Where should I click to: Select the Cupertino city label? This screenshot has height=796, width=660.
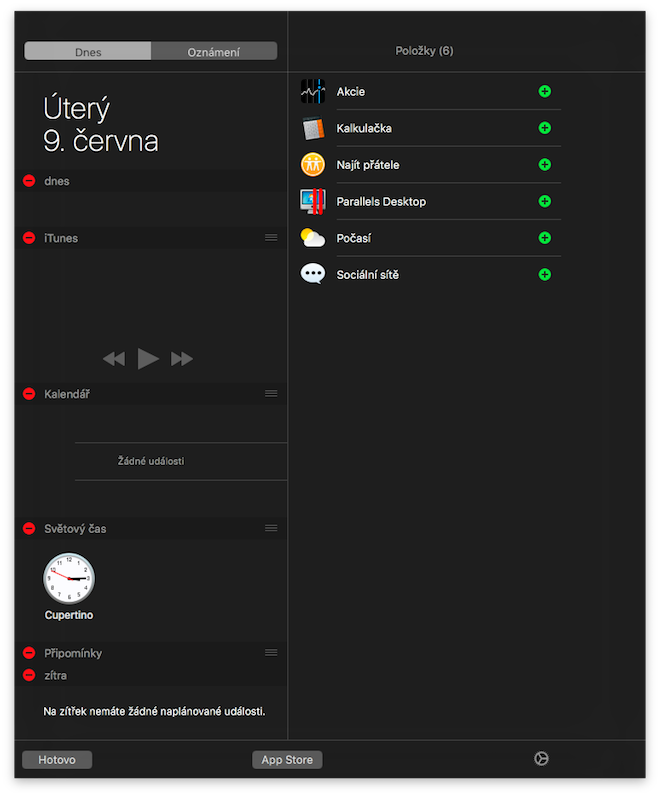click(x=69, y=615)
